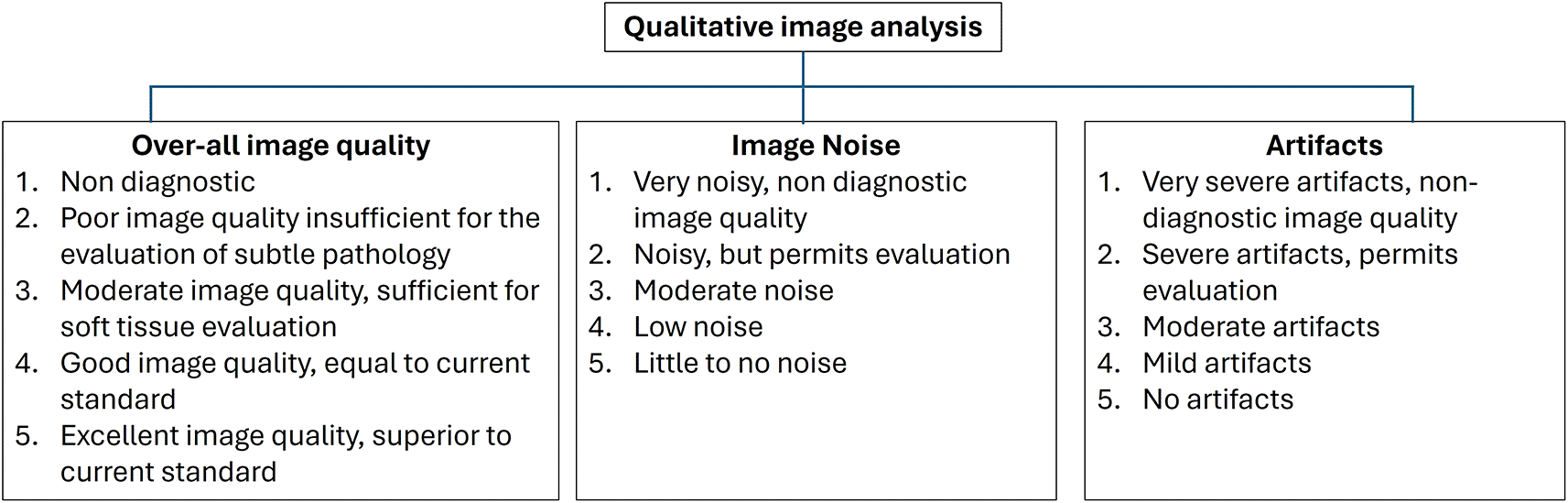This screenshot has height=503, width=1568.
Task: Select the Image Noise heading
Action: click(816, 146)
